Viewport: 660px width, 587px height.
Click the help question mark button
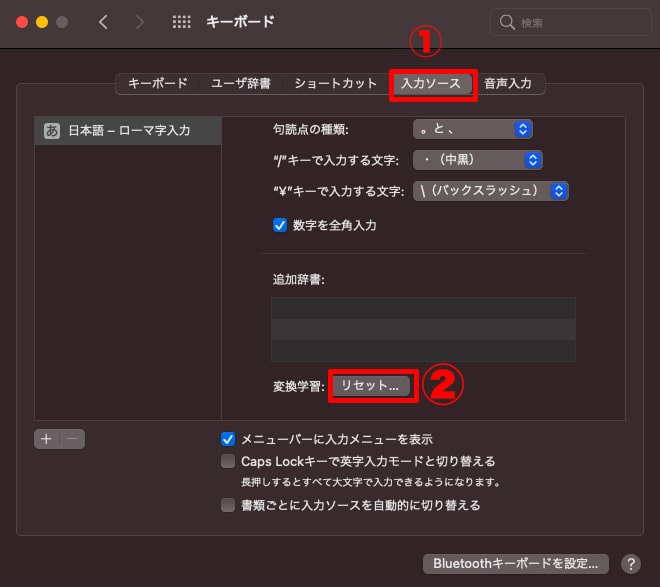630,564
